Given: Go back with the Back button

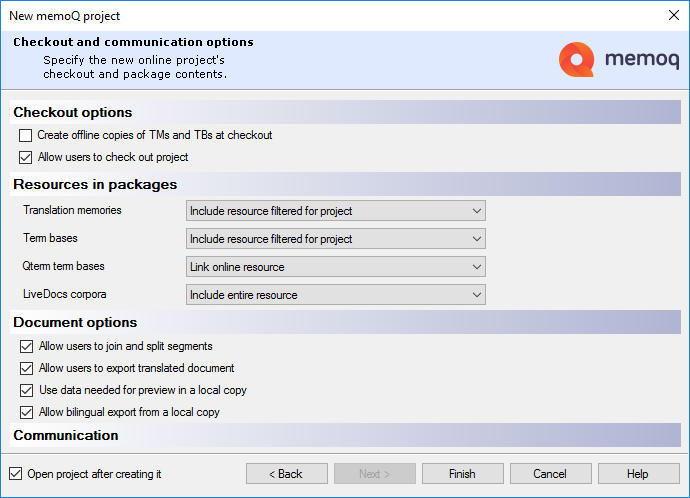Looking at the screenshot, I should pos(286,474).
